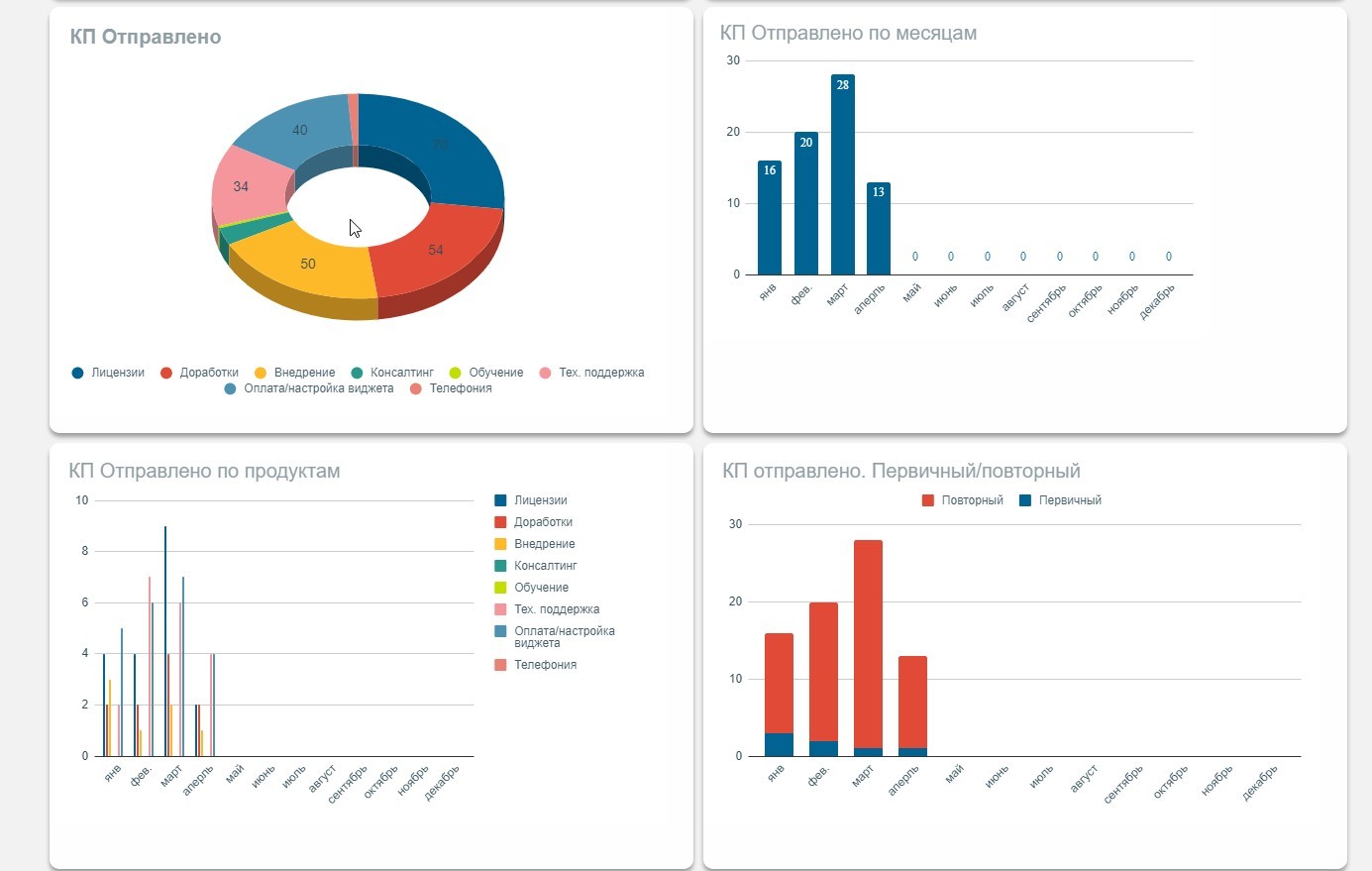Select the yellow donut slice labeled 50

point(307,264)
